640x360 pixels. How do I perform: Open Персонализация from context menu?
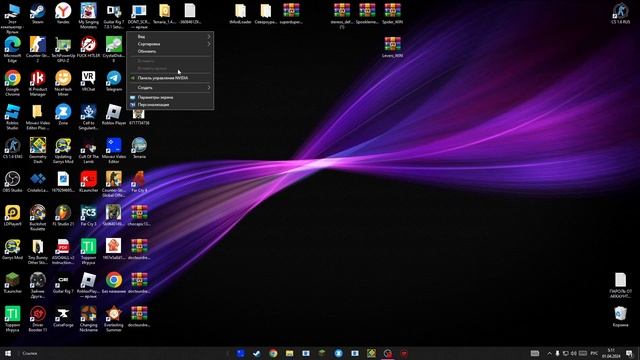point(170,104)
